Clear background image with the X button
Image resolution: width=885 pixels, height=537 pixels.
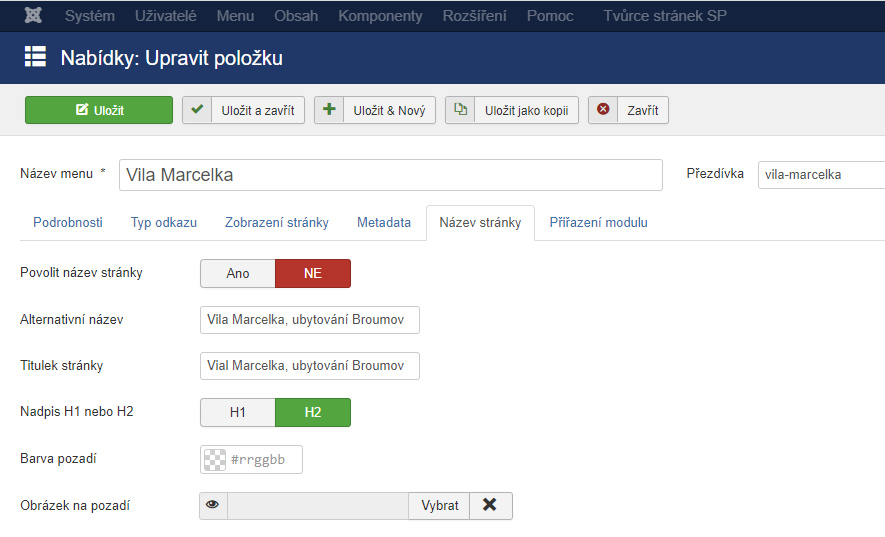pos(490,505)
